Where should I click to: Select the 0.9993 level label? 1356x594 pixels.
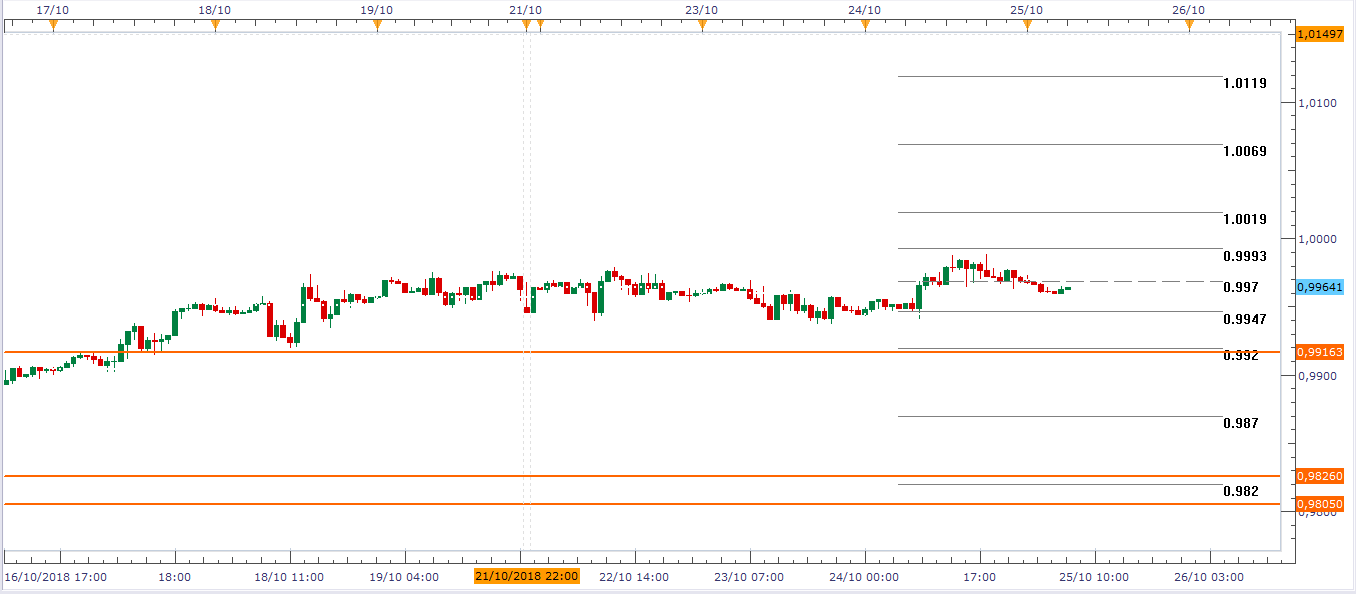pos(1245,256)
